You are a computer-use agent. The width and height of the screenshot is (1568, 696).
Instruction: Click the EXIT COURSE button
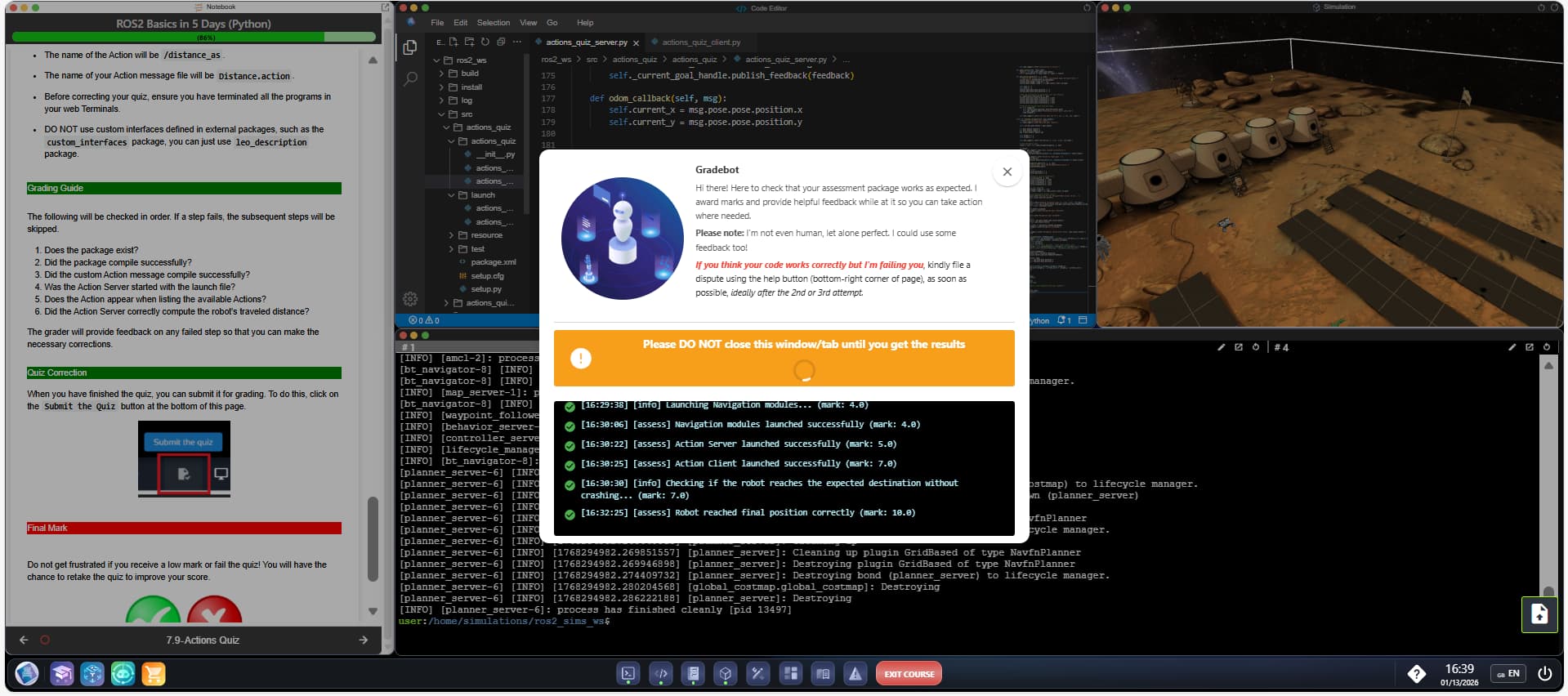coord(909,674)
